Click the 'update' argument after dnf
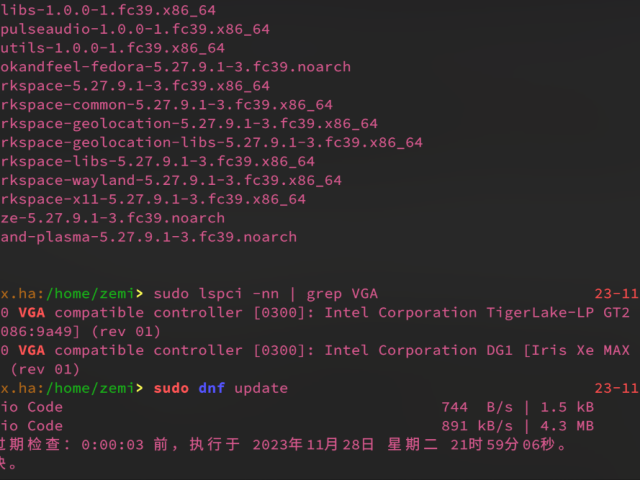 click(x=261, y=388)
